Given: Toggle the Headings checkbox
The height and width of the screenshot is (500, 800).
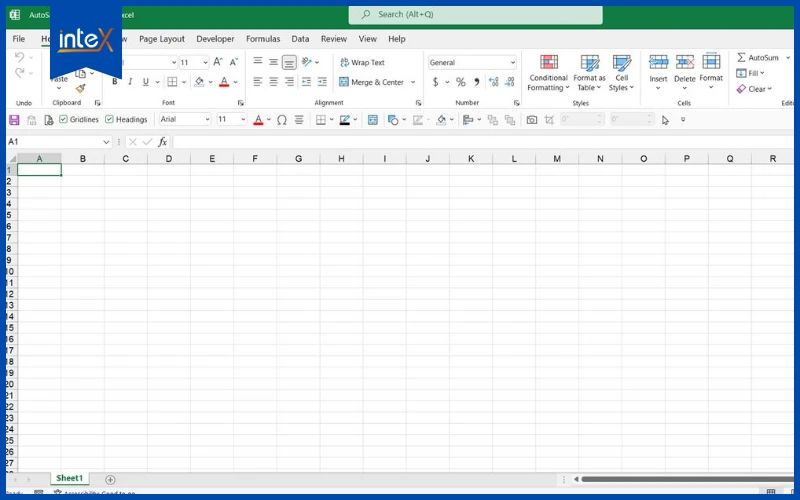Looking at the screenshot, I should (x=109, y=119).
